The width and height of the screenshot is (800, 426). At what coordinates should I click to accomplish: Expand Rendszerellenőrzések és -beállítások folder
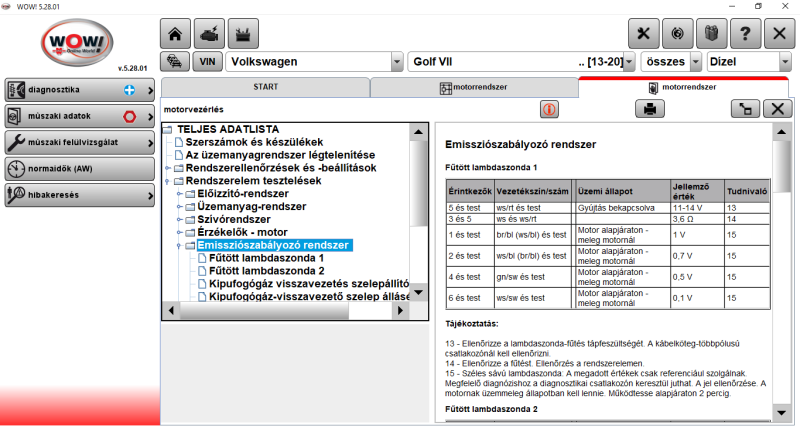click(x=167, y=168)
